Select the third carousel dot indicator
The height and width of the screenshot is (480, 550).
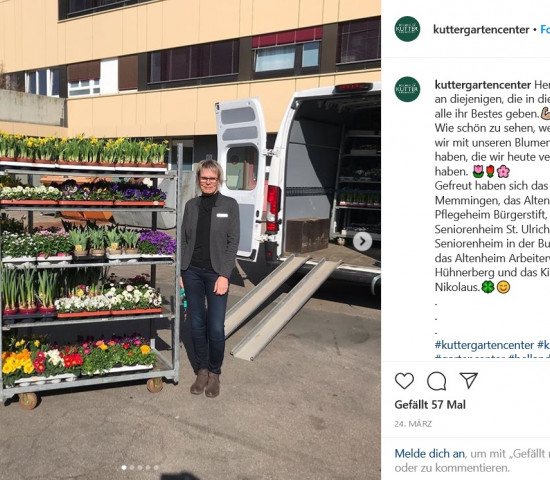[140, 467]
